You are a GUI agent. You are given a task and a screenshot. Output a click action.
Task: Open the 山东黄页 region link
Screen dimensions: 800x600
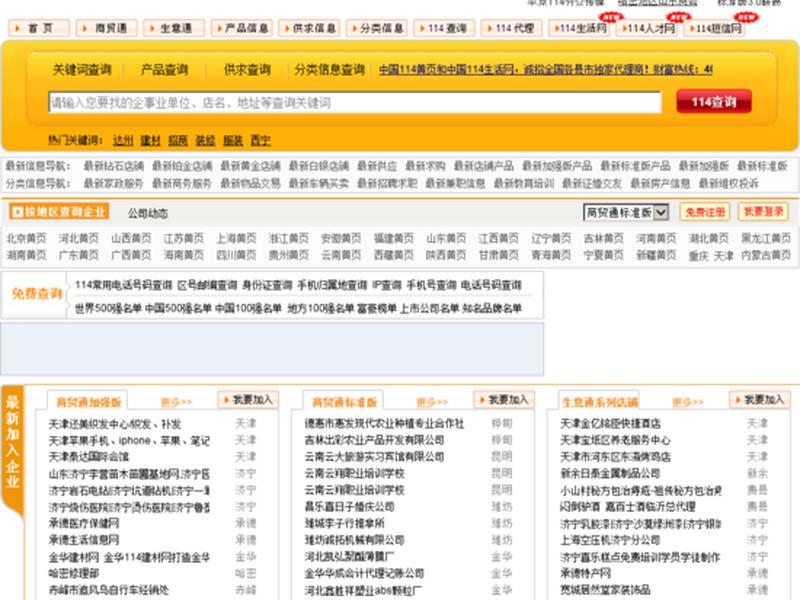pos(446,238)
